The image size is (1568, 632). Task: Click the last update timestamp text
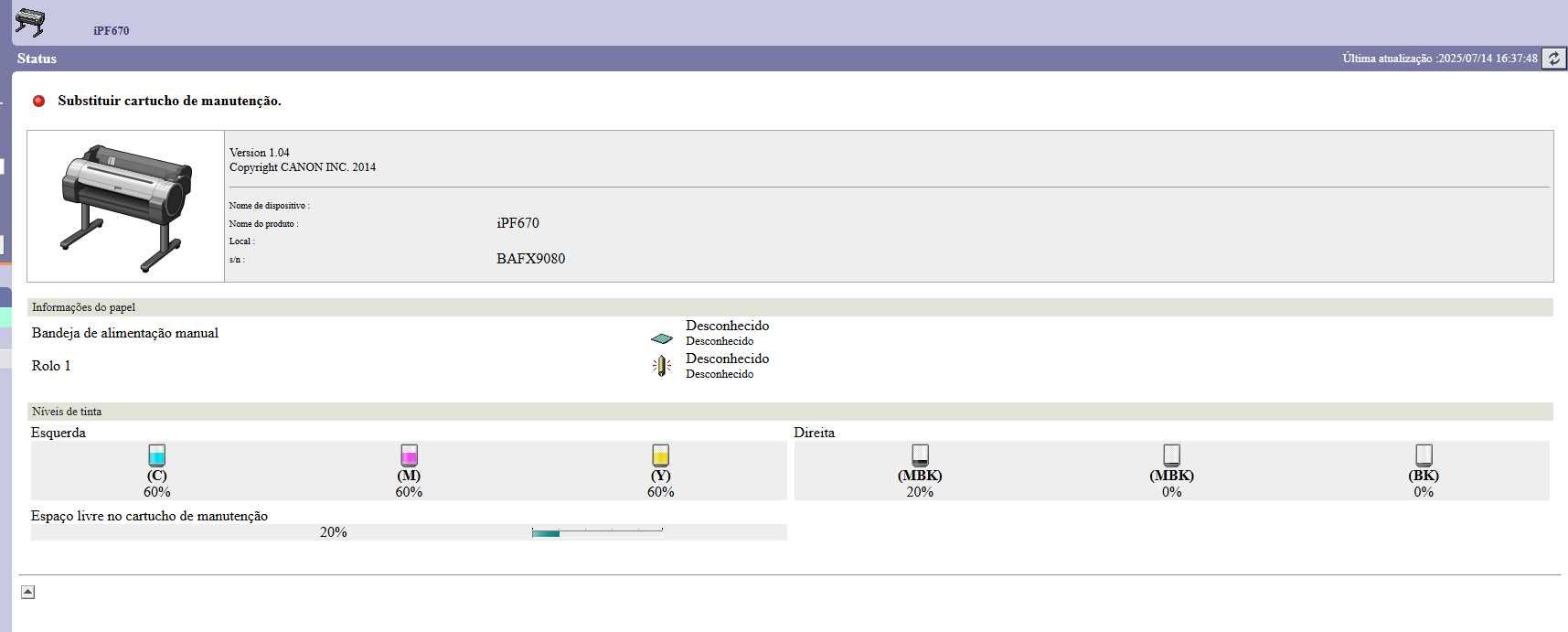click(x=1440, y=59)
